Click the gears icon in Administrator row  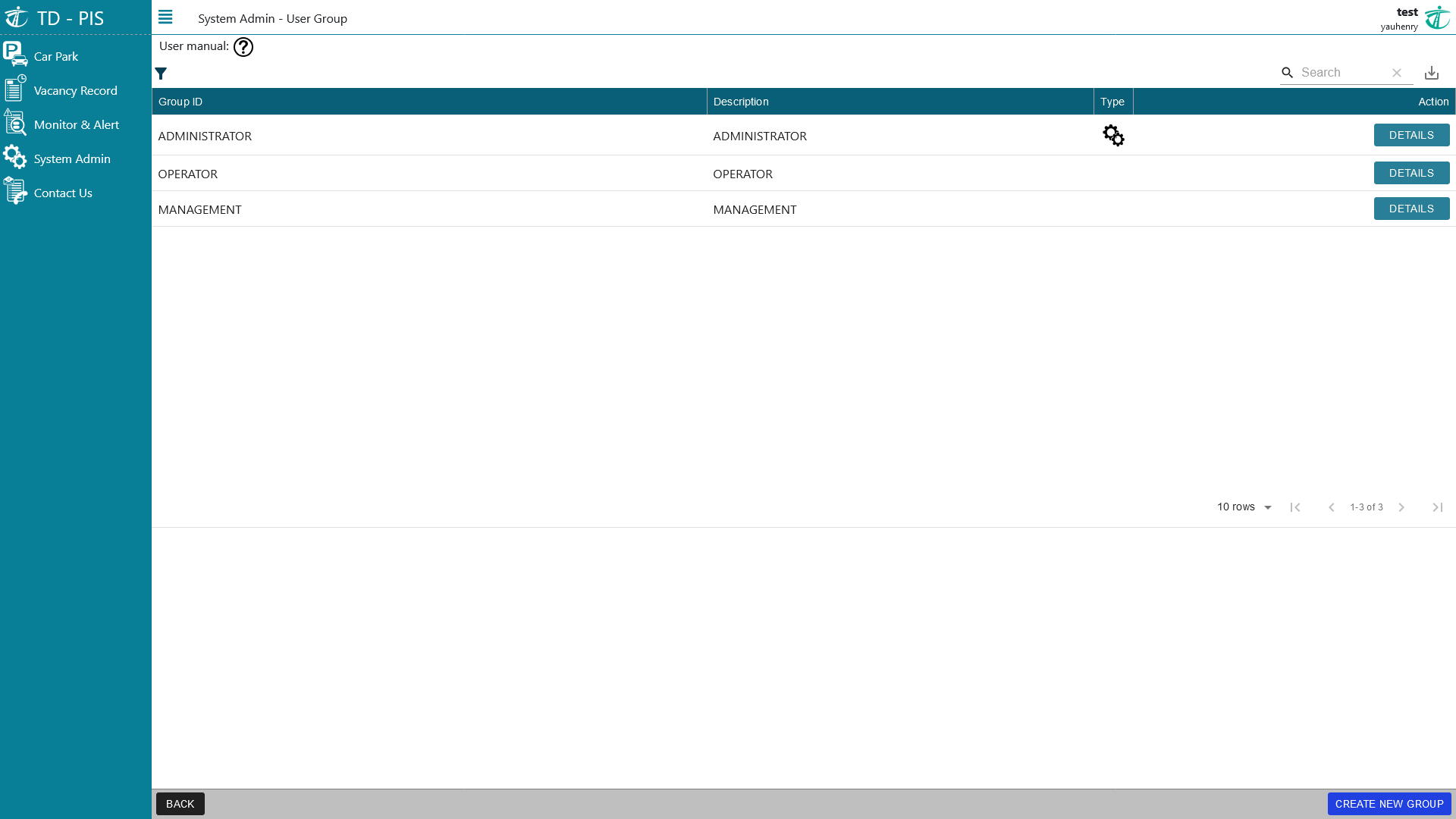(1113, 136)
